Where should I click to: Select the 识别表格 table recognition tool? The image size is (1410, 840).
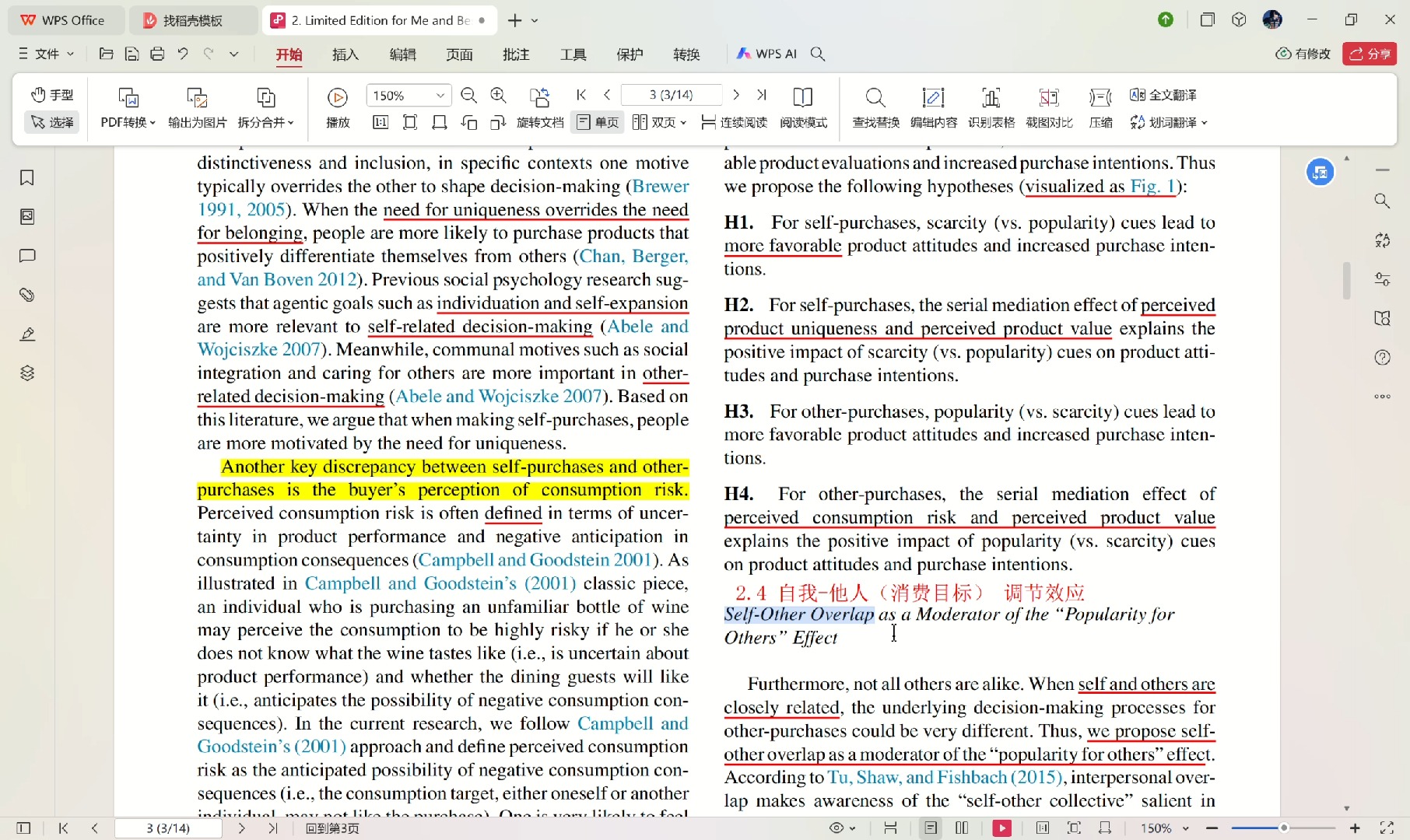991,97
